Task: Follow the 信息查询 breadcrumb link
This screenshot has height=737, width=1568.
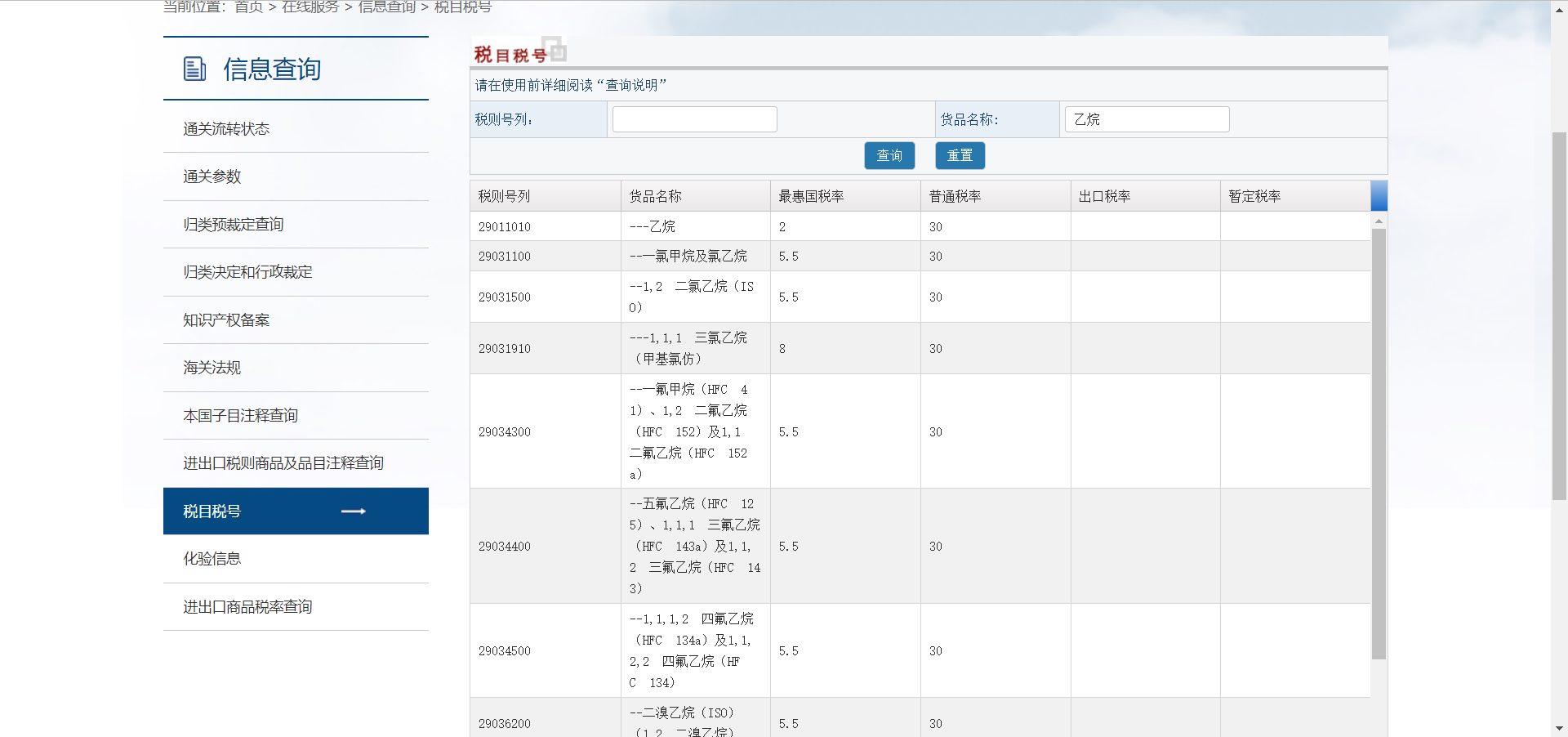Action: pos(387,7)
